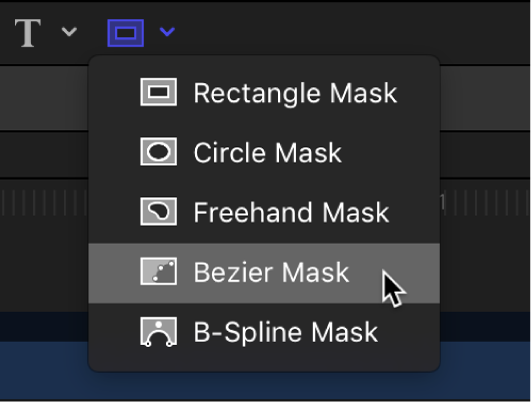Click timeline ruler ticks left of menu
The height and width of the screenshot is (402, 532).
(x=44, y=203)
